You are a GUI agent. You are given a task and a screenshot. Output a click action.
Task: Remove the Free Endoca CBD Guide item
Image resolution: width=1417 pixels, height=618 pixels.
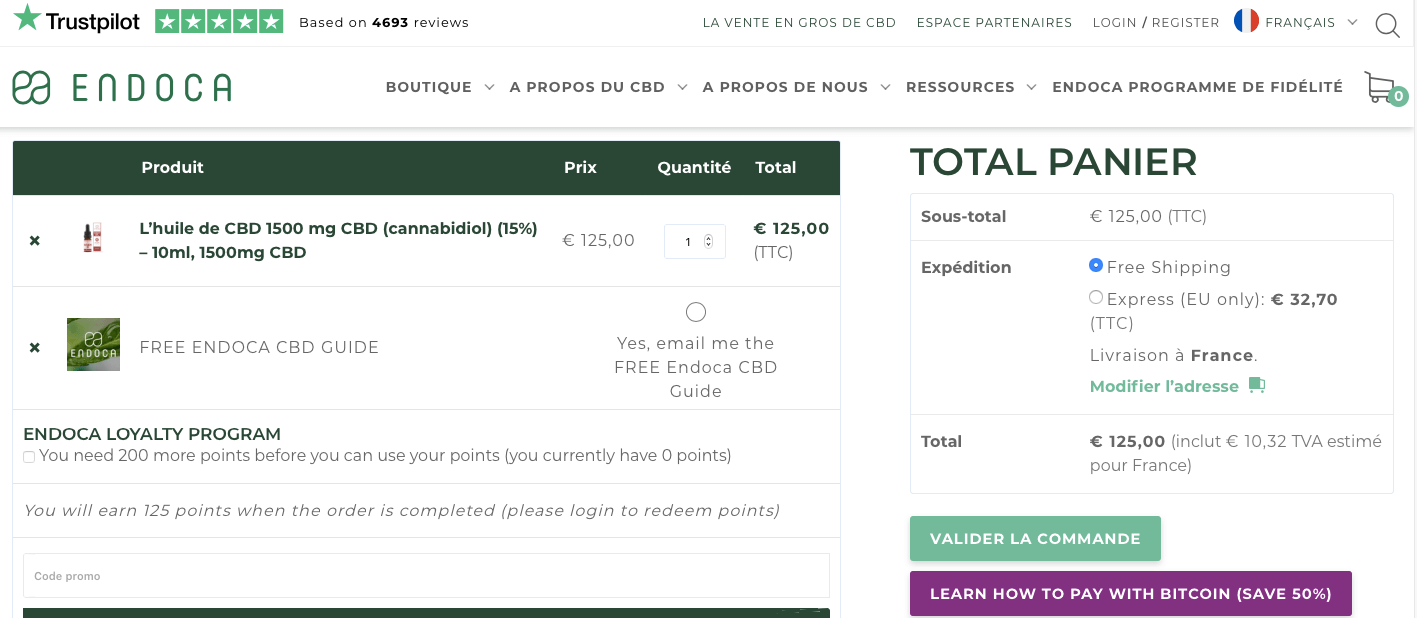click(35, 348)
